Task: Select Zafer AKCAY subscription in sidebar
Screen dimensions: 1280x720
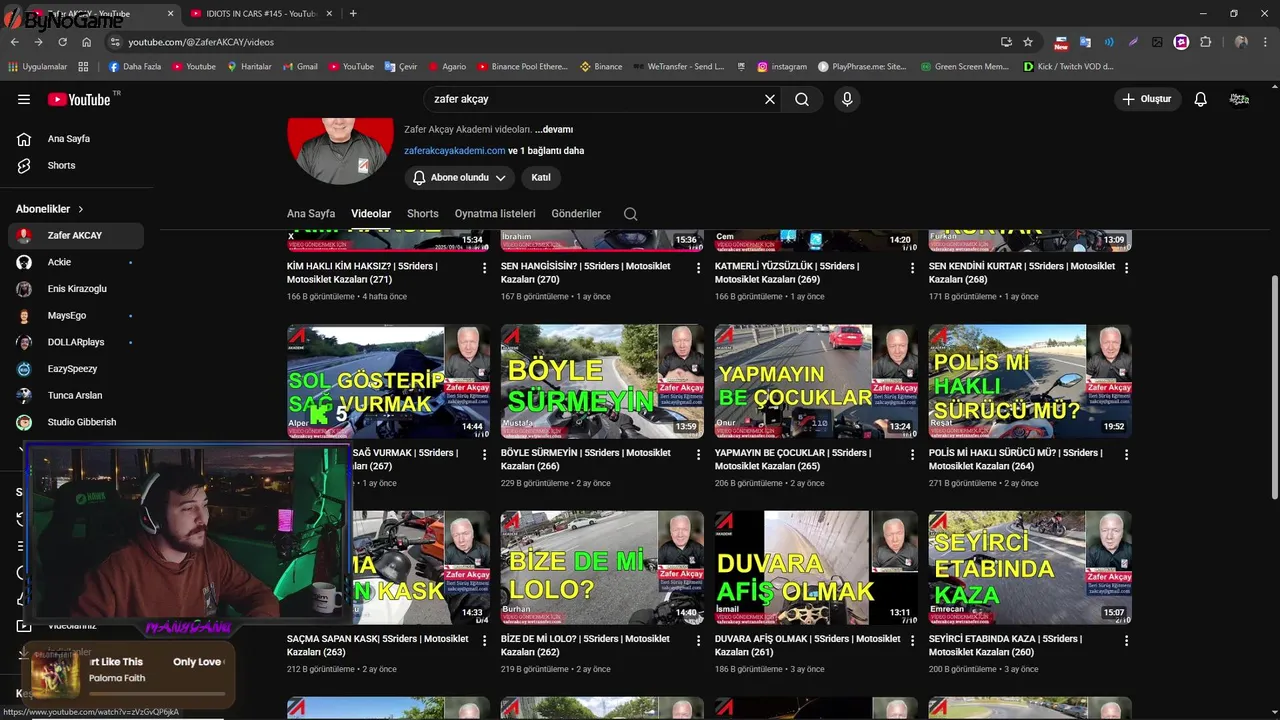Action: tap(75, 235)
